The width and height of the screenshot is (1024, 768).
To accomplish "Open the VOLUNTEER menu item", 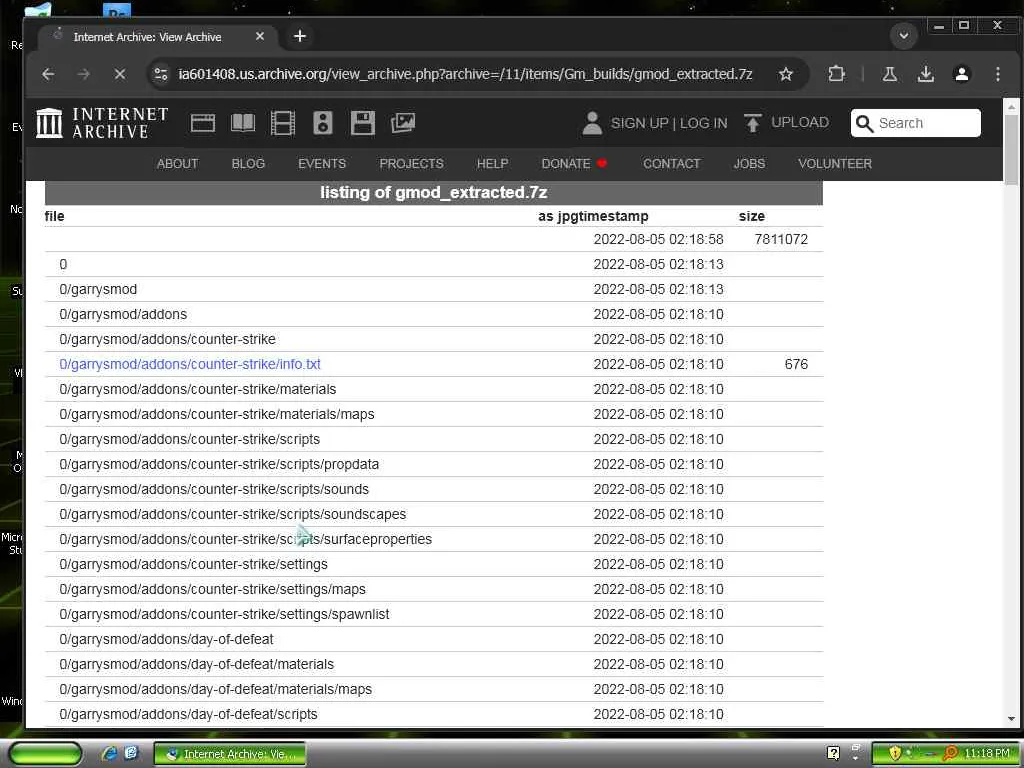I will pyautogui.click(x=835, y=164).
